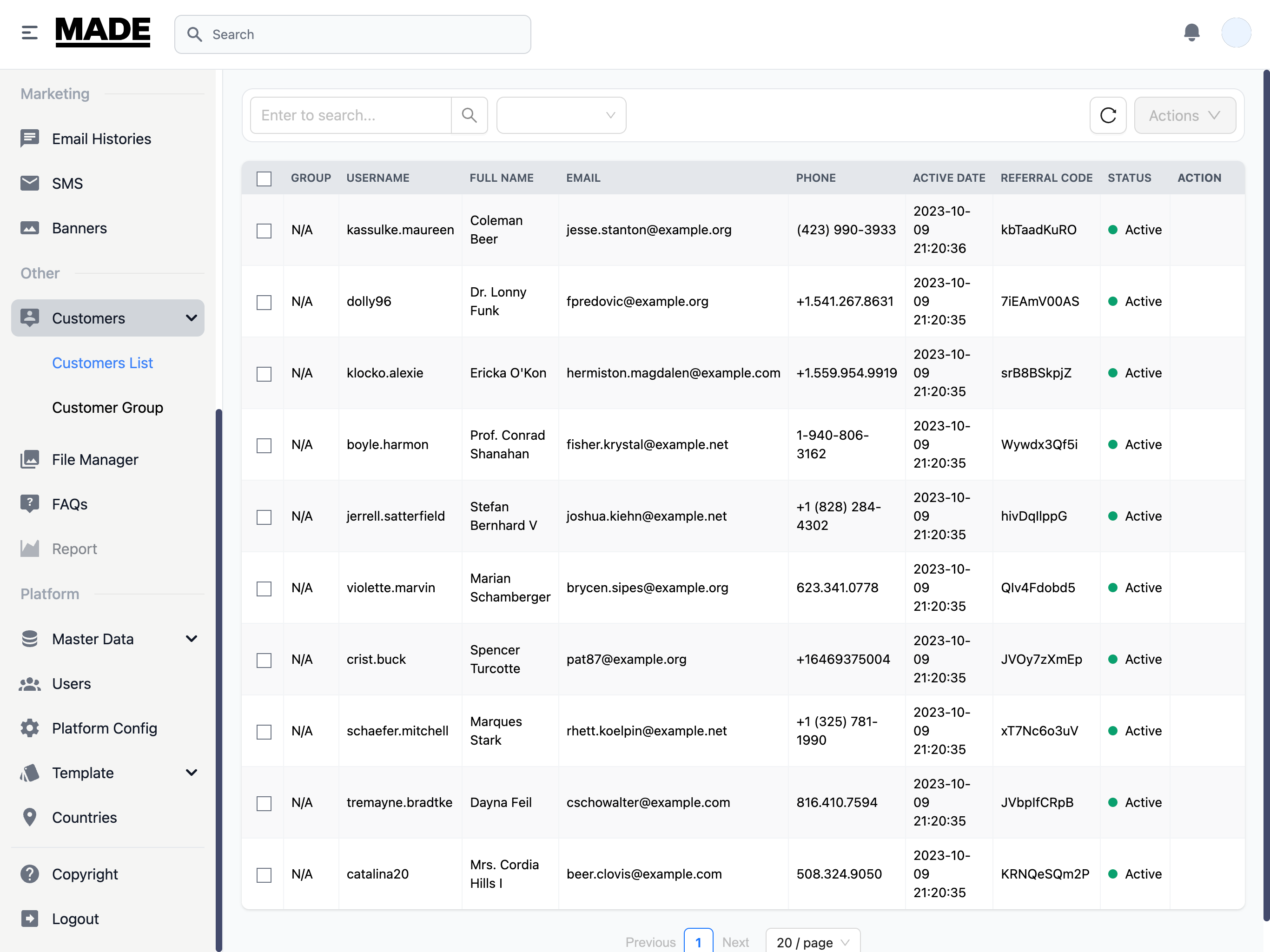The height and width of the screenshot is (952, 1270).
Task: Expand the Master Data submenu chevron
Action: [x=191, y=639]
